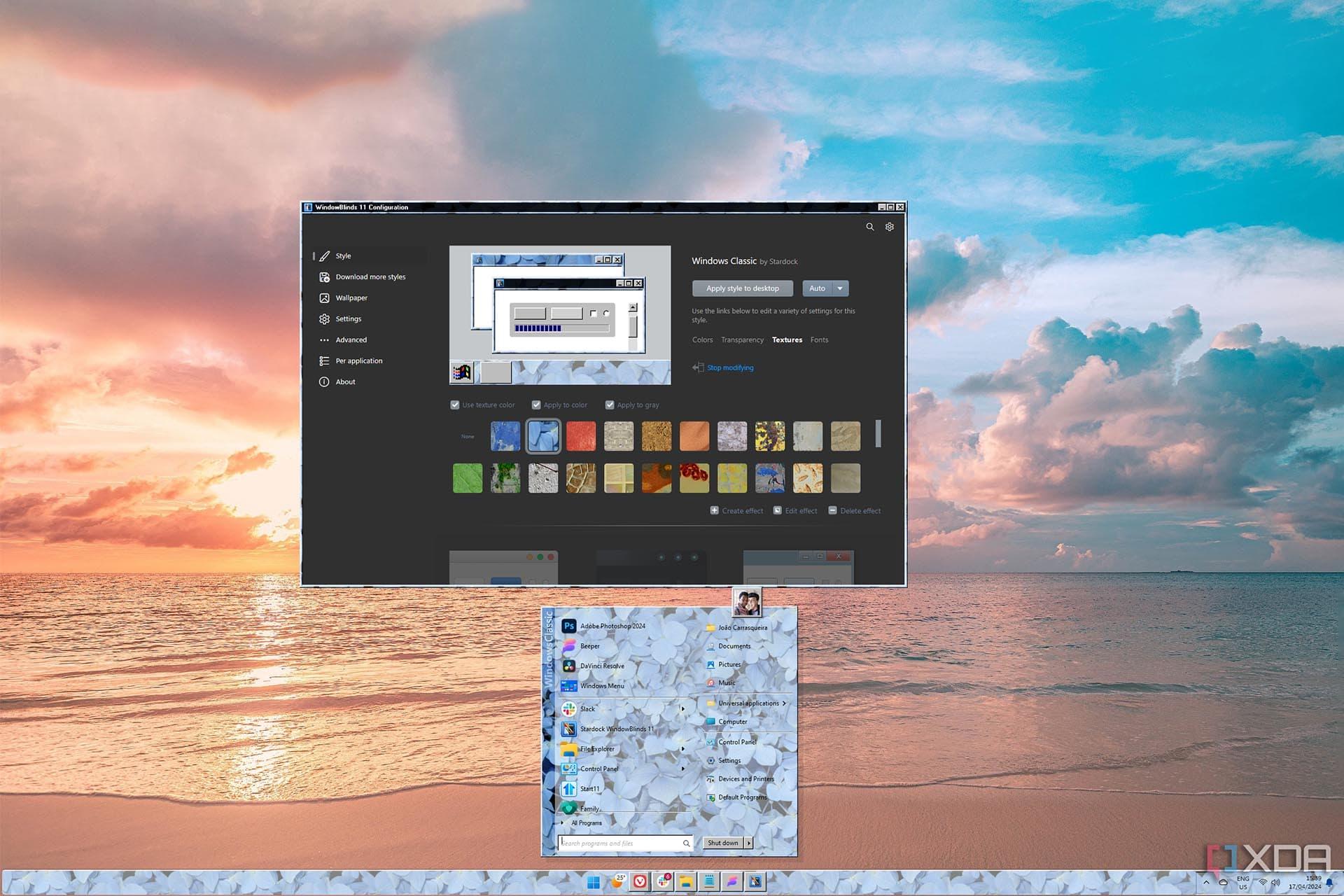This screenshot has width=1344, height=896.
Task: Open Windows Menu entry in Start menu
Action: (602, 686)
